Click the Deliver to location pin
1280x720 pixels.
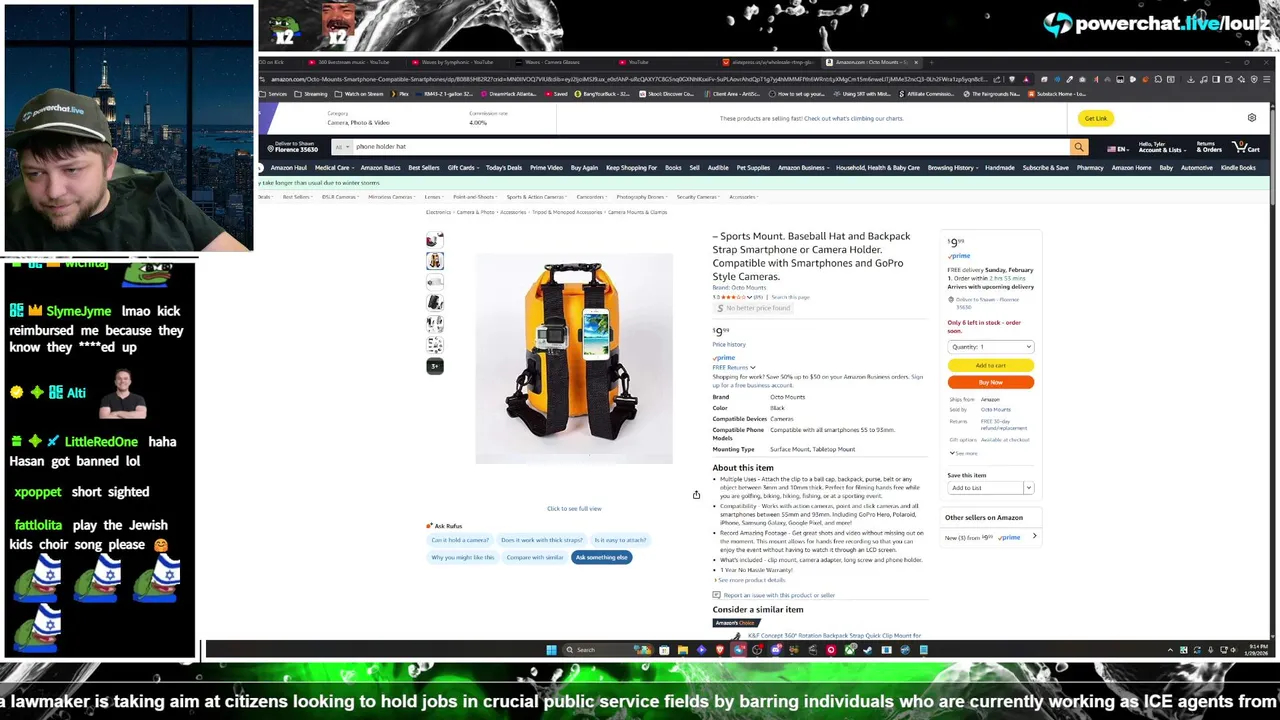tap(270, 148)
